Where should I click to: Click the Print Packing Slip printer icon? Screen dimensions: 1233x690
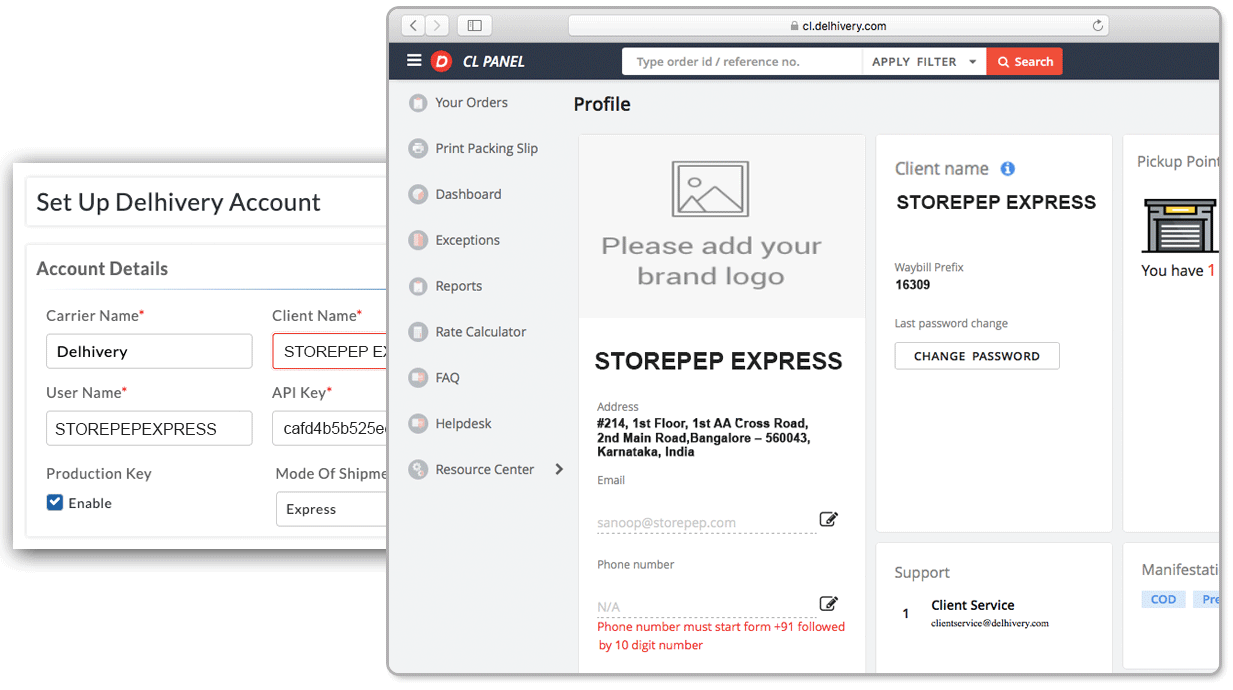point(418,149)
